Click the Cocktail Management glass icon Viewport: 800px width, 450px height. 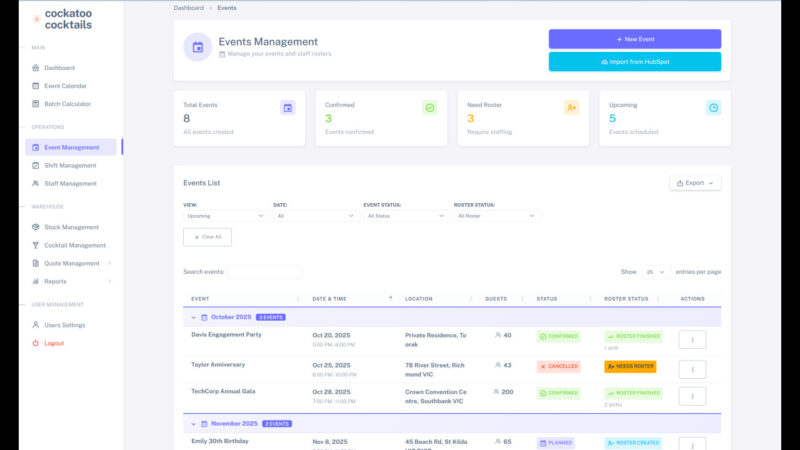[35, 245]
